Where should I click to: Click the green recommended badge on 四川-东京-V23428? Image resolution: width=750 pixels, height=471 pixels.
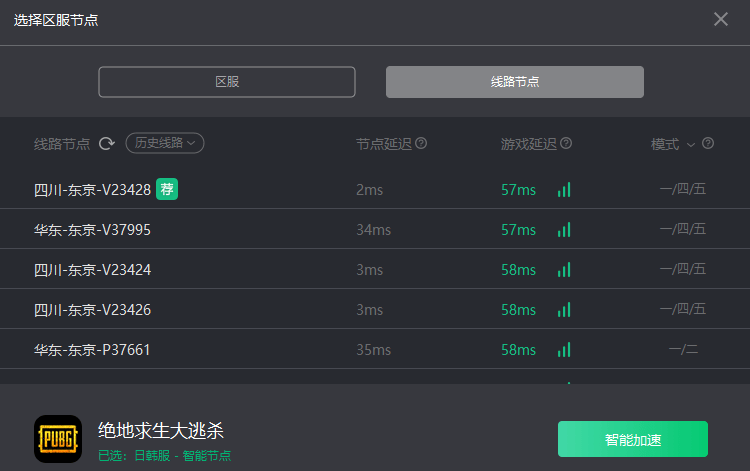[167, 189]
